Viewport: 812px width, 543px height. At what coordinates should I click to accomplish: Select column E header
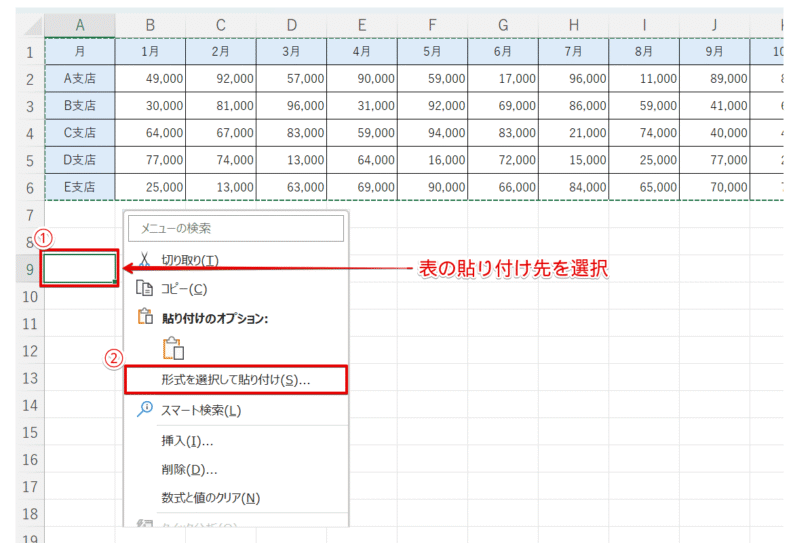point(362,25)
